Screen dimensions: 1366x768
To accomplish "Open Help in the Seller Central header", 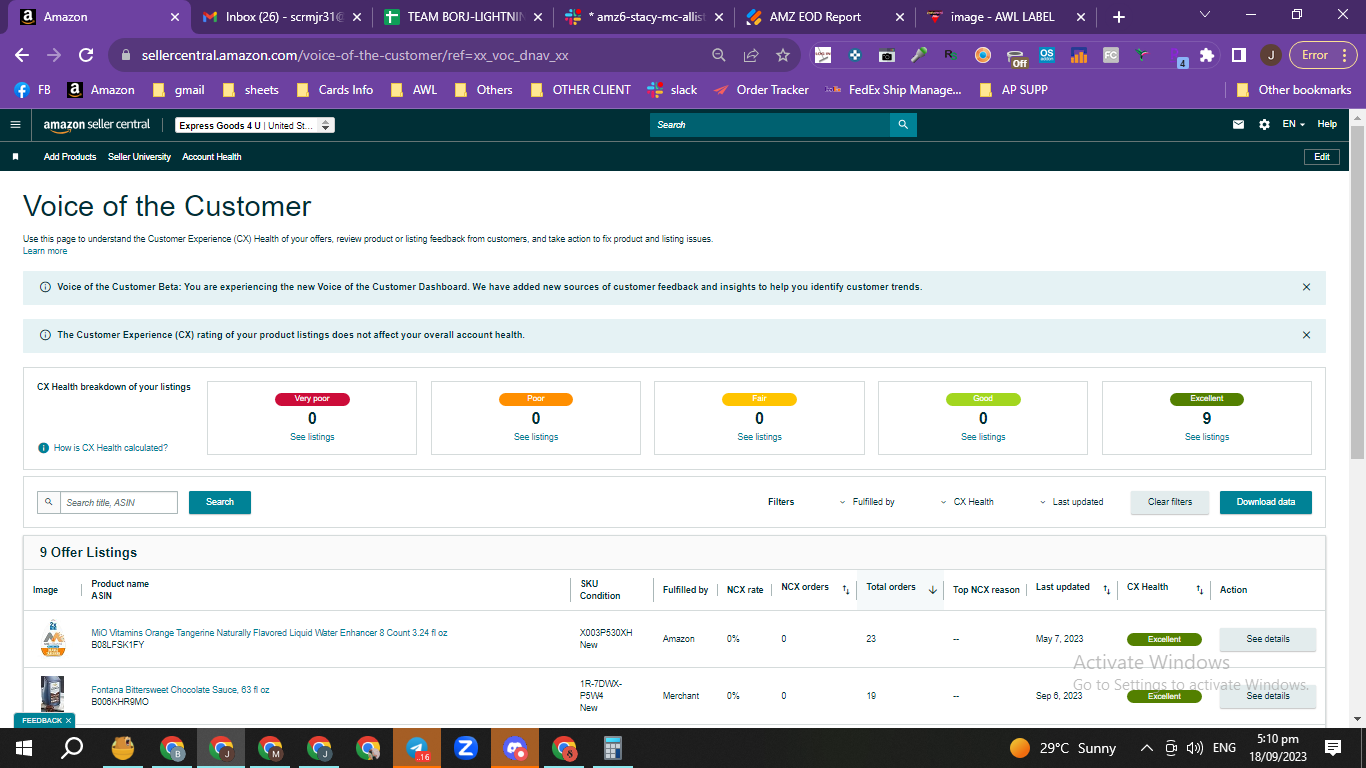I will [1327, 125].
